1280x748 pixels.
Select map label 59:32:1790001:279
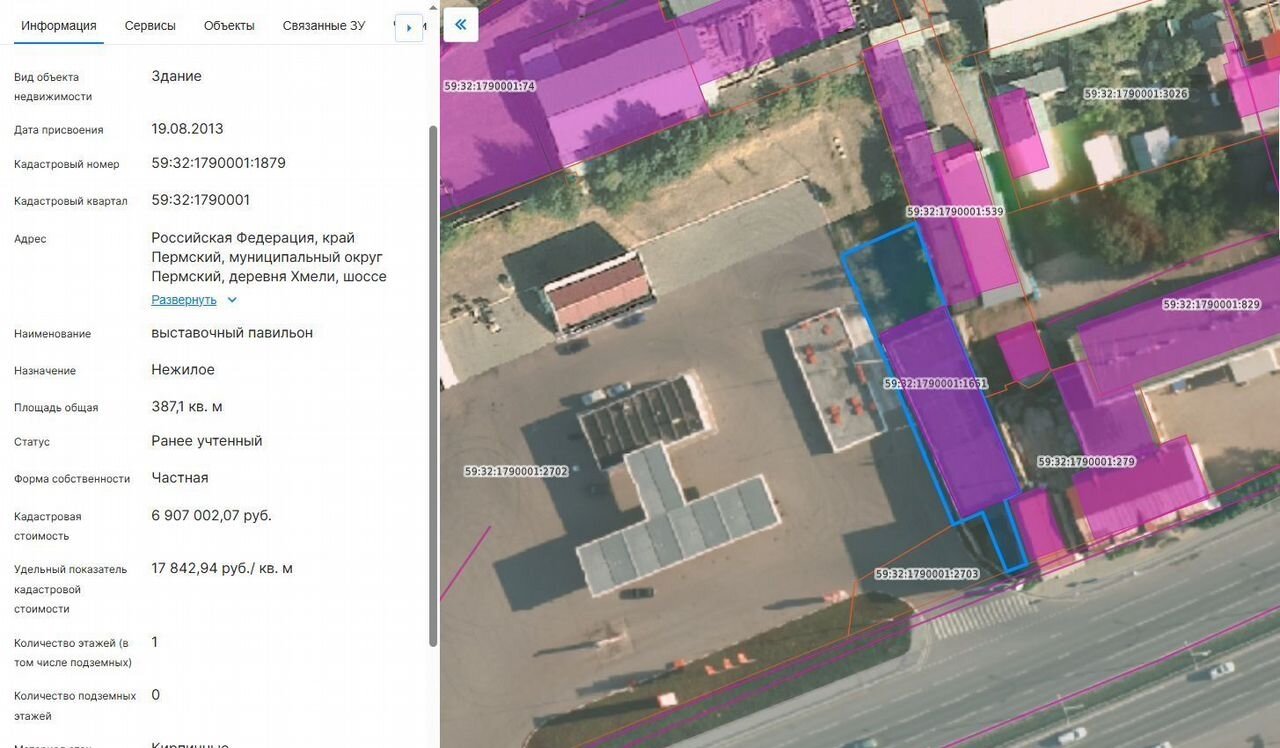1086,462
